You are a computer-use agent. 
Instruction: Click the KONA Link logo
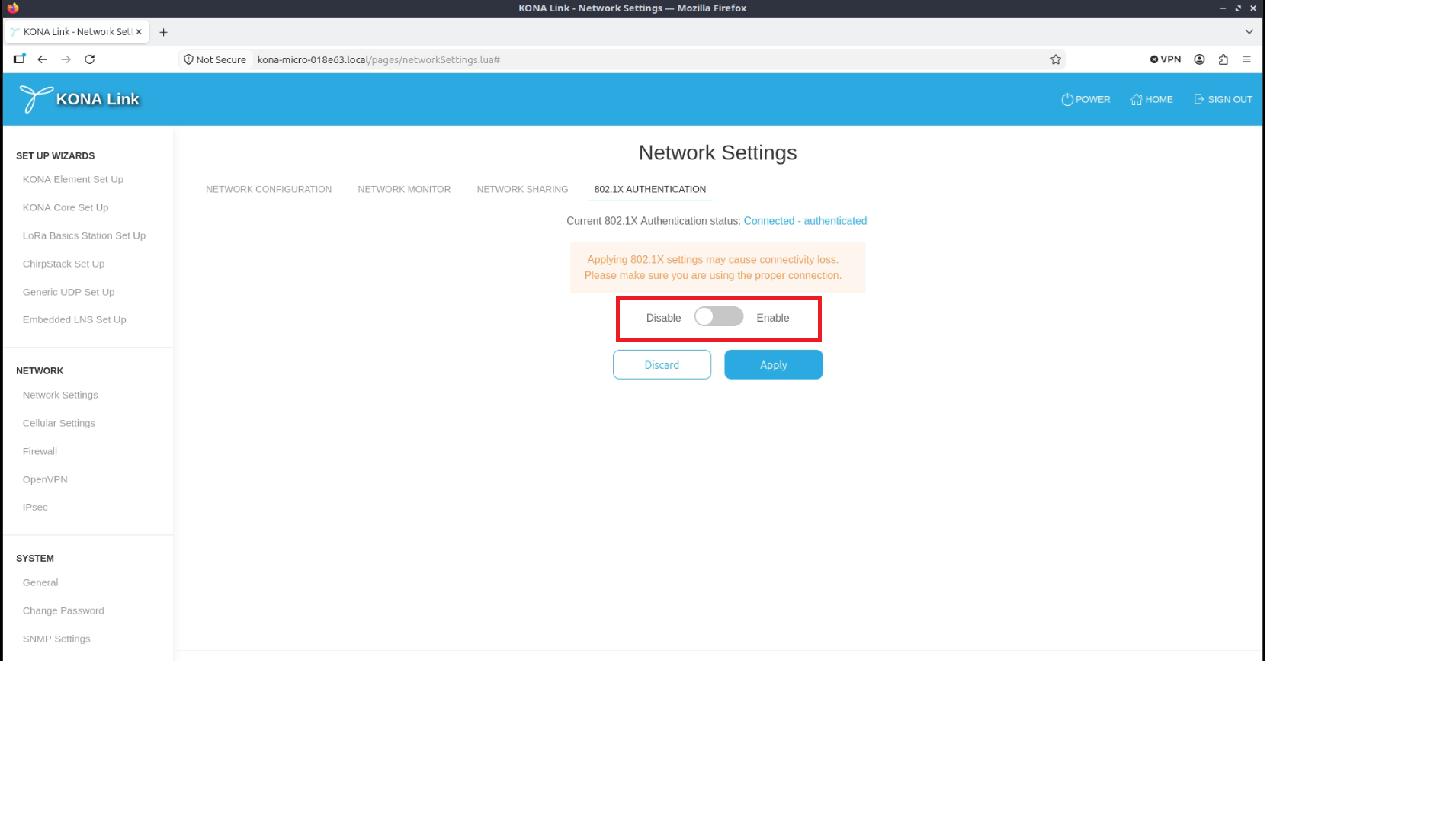pos(79,99)
